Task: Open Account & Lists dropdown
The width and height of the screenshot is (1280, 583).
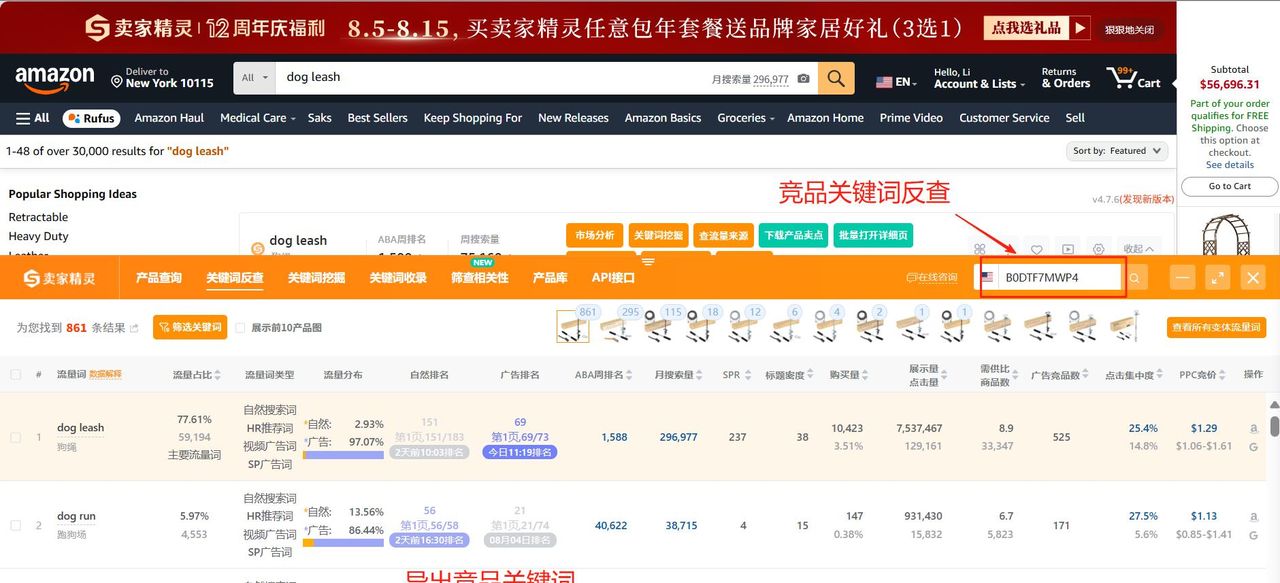Action: pyautogui.click(x=979, y=78)
